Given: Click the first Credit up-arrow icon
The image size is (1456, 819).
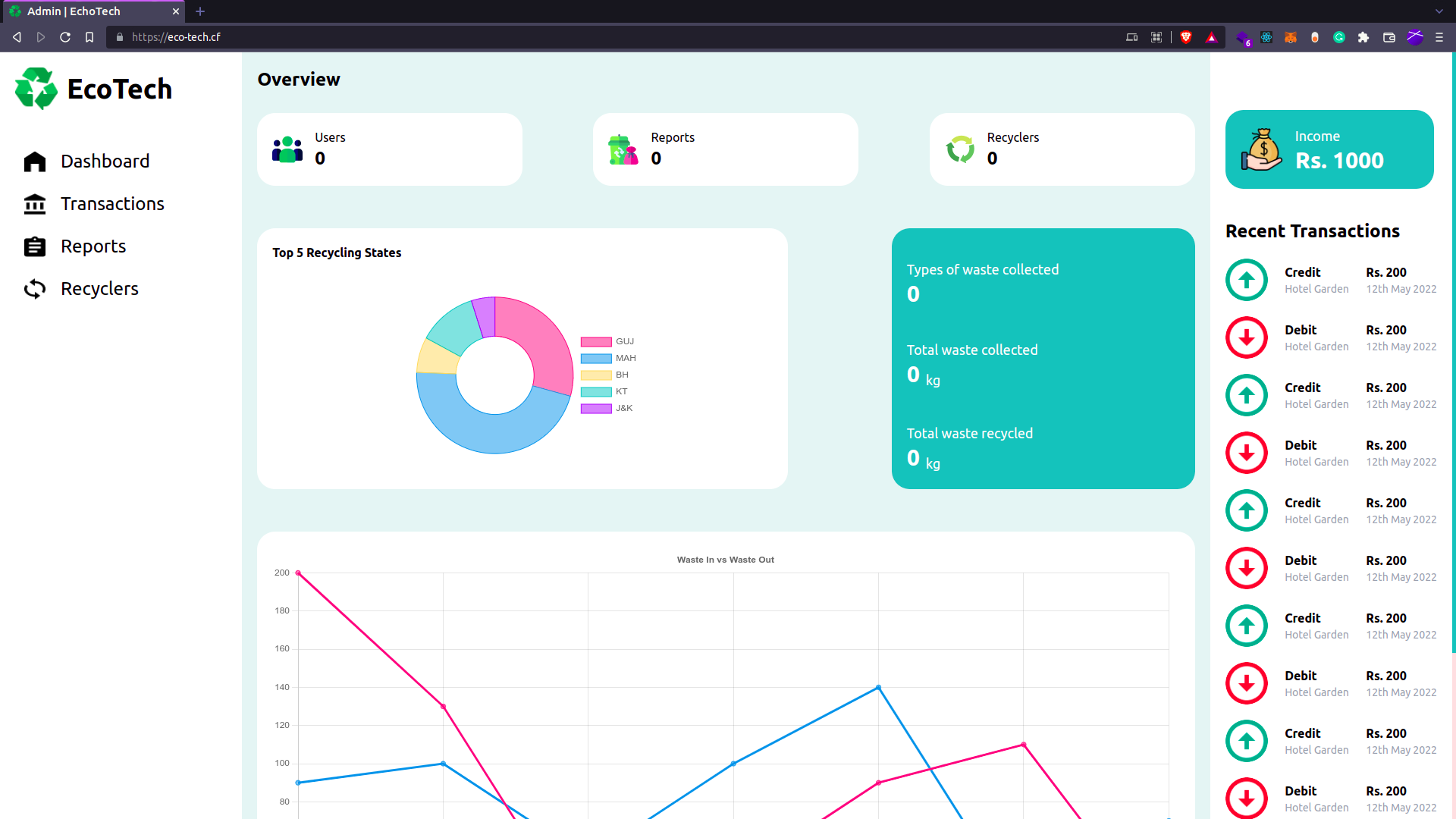Looking at the screenshot, I should (x=1246, y=280).
